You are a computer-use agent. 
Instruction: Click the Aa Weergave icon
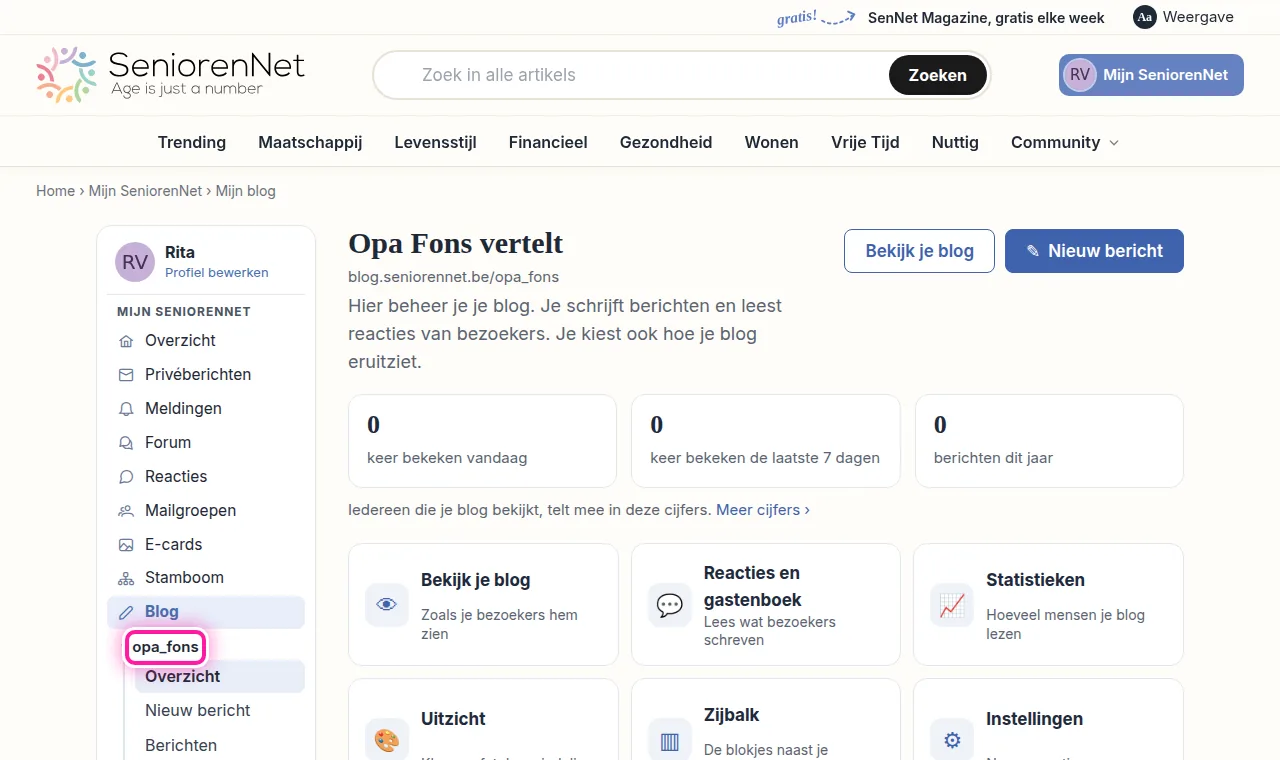(x=1145, y=17)
